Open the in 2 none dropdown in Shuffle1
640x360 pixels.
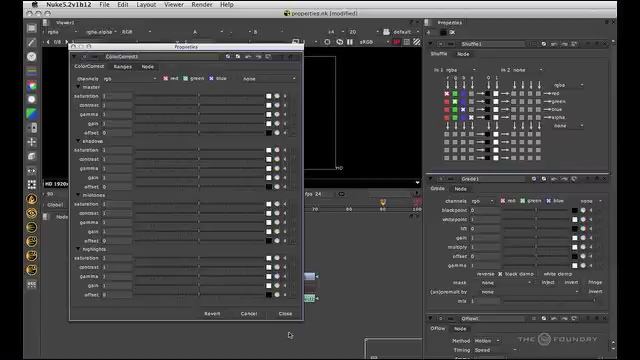click(528, 70)
